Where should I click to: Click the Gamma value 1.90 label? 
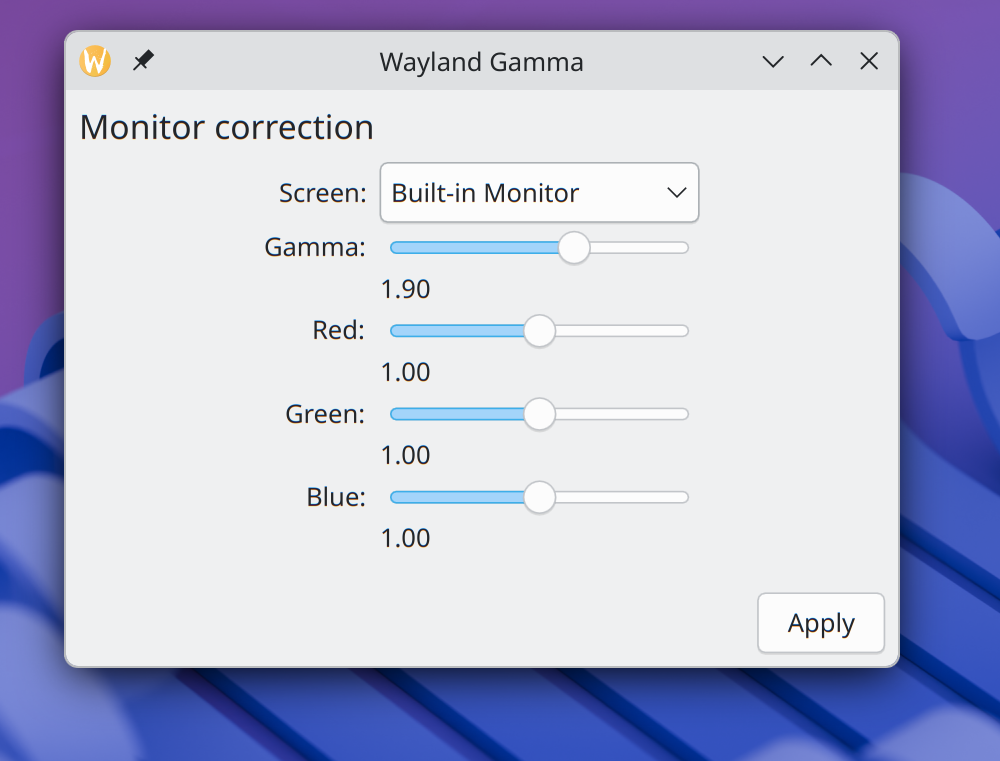[x=406, y=289]
